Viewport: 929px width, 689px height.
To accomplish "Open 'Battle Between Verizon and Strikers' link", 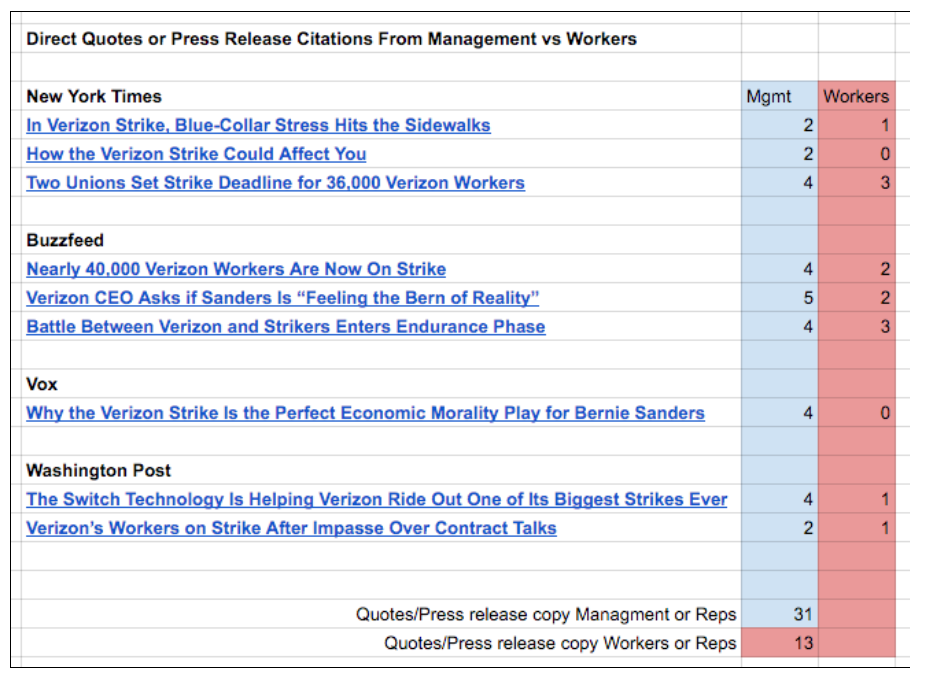I will (286, 326).
